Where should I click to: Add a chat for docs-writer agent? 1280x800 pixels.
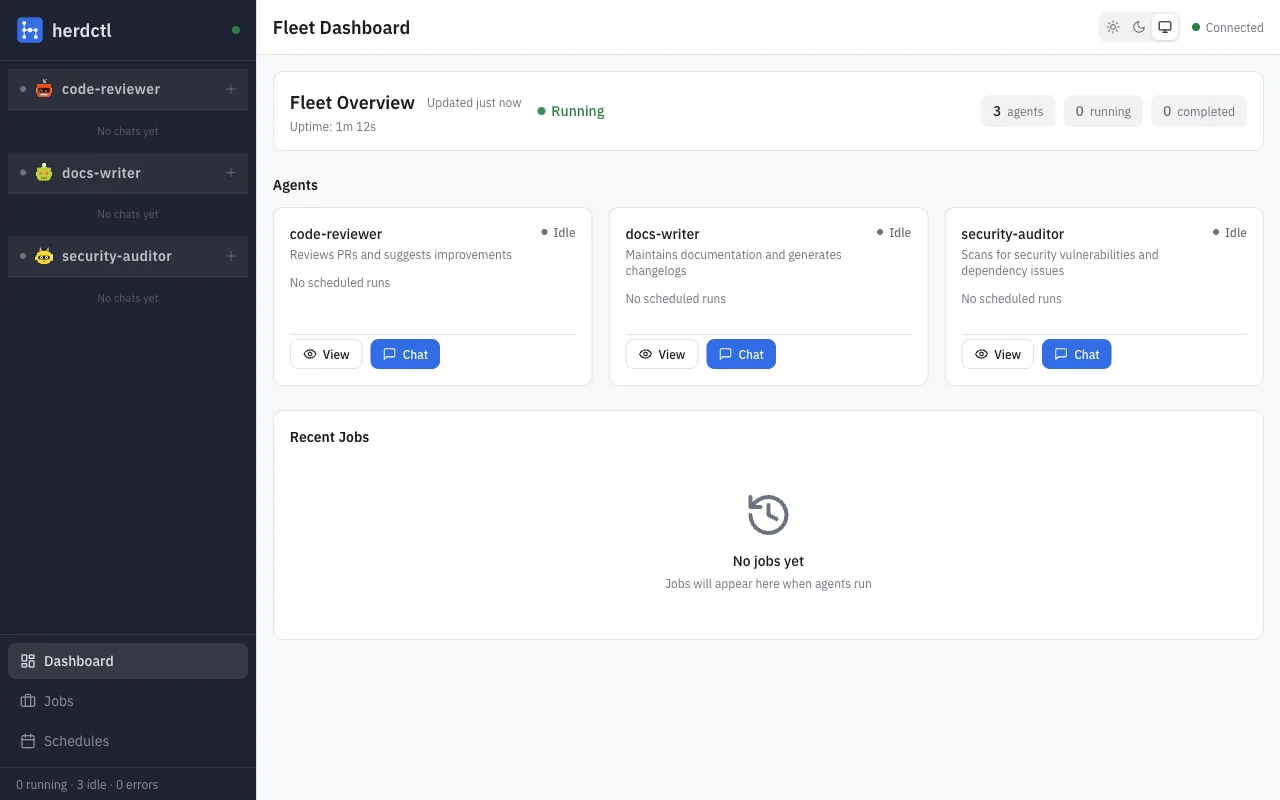pos(231,172)
